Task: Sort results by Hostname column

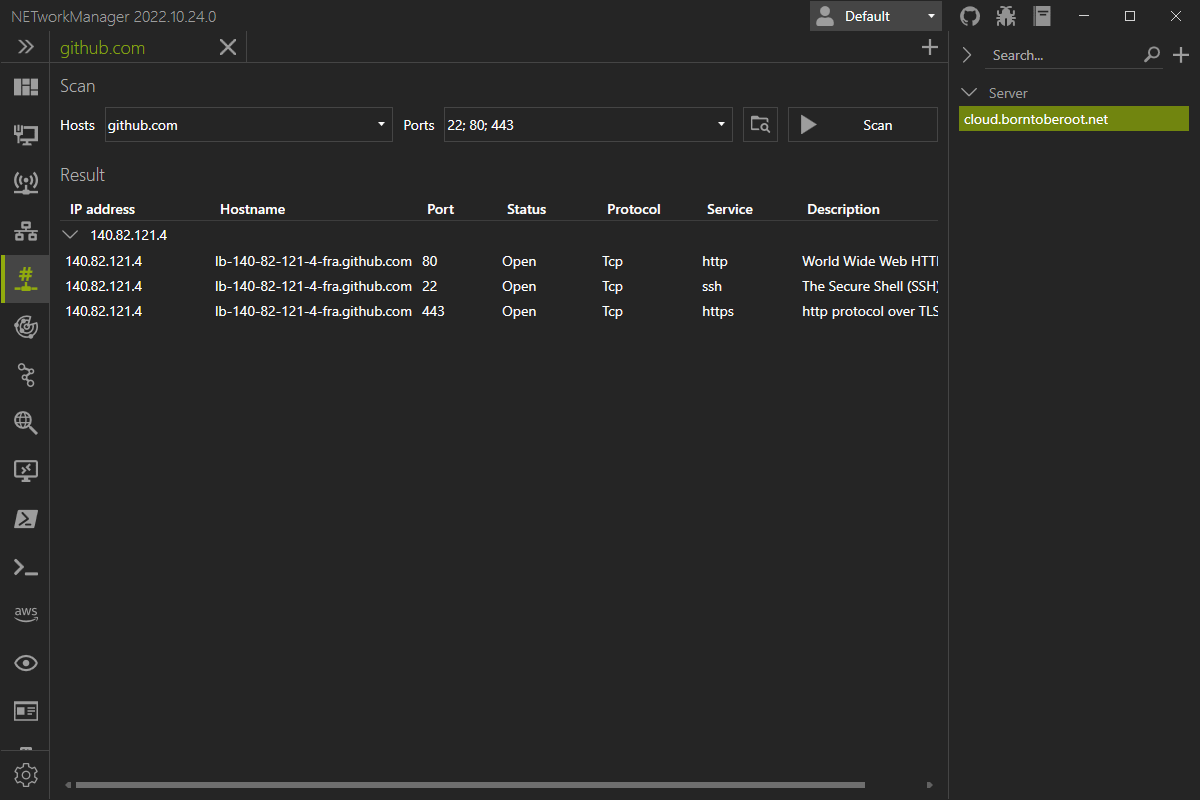Action: pyautogui.click(x=252, y=209)
